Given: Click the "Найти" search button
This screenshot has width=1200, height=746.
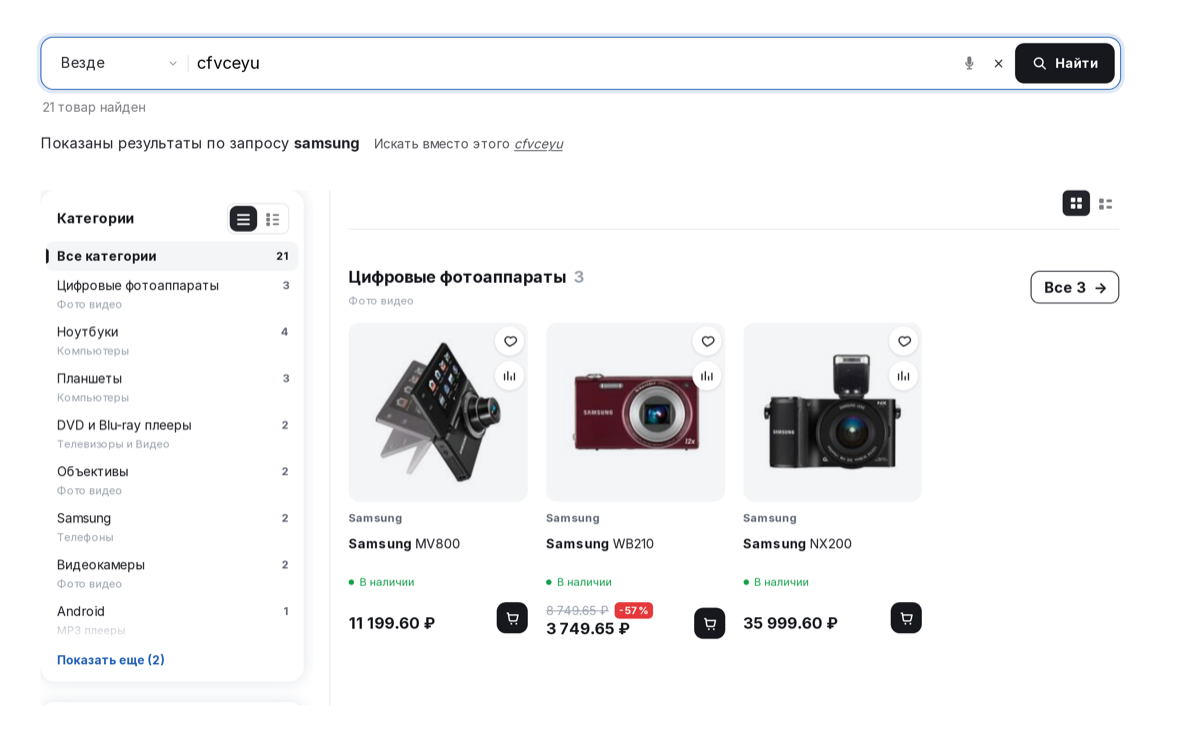Looking at the screenshot, I should point(1065,63).
